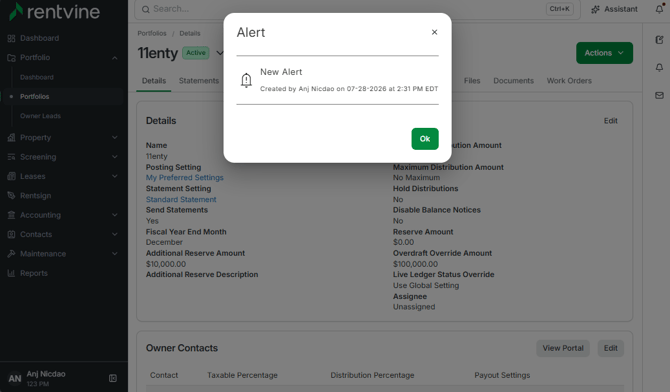Viewport: 670px width, 392px height.
Task: Switch to the Details tab
Action: [x=154, y=81]
